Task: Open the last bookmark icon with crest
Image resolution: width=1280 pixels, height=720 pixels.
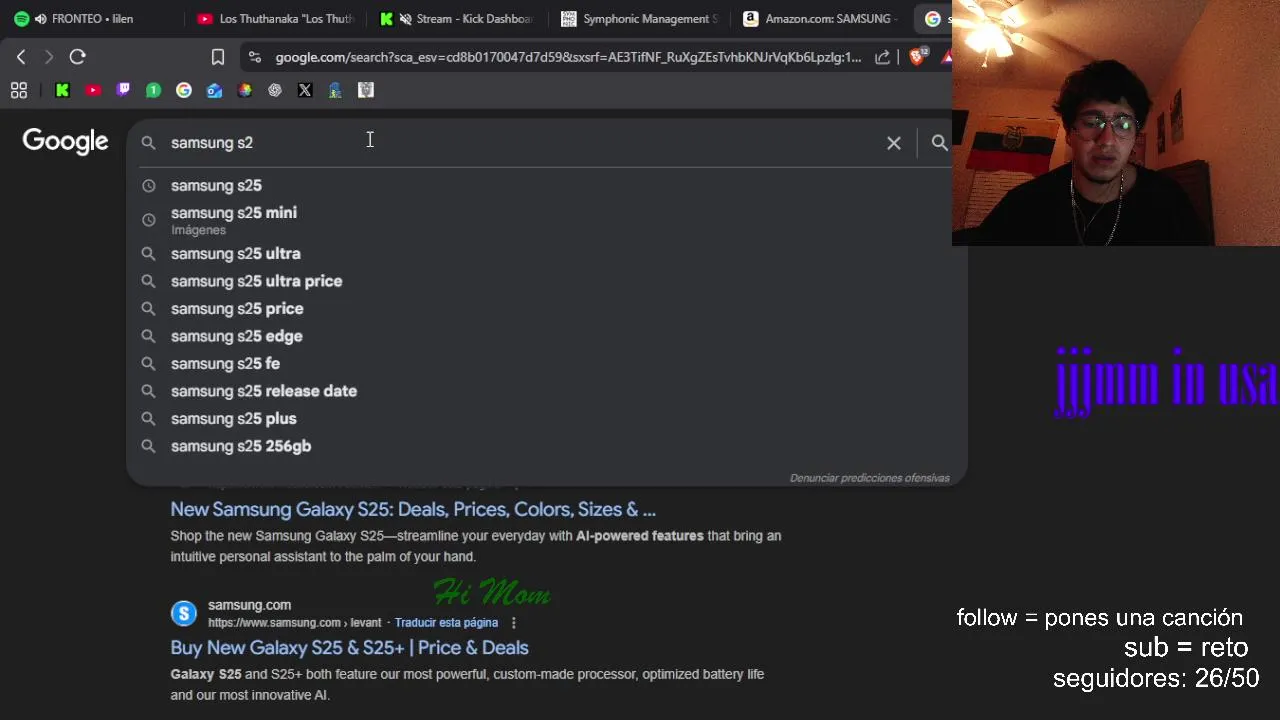Action: [x=366, y=90]
